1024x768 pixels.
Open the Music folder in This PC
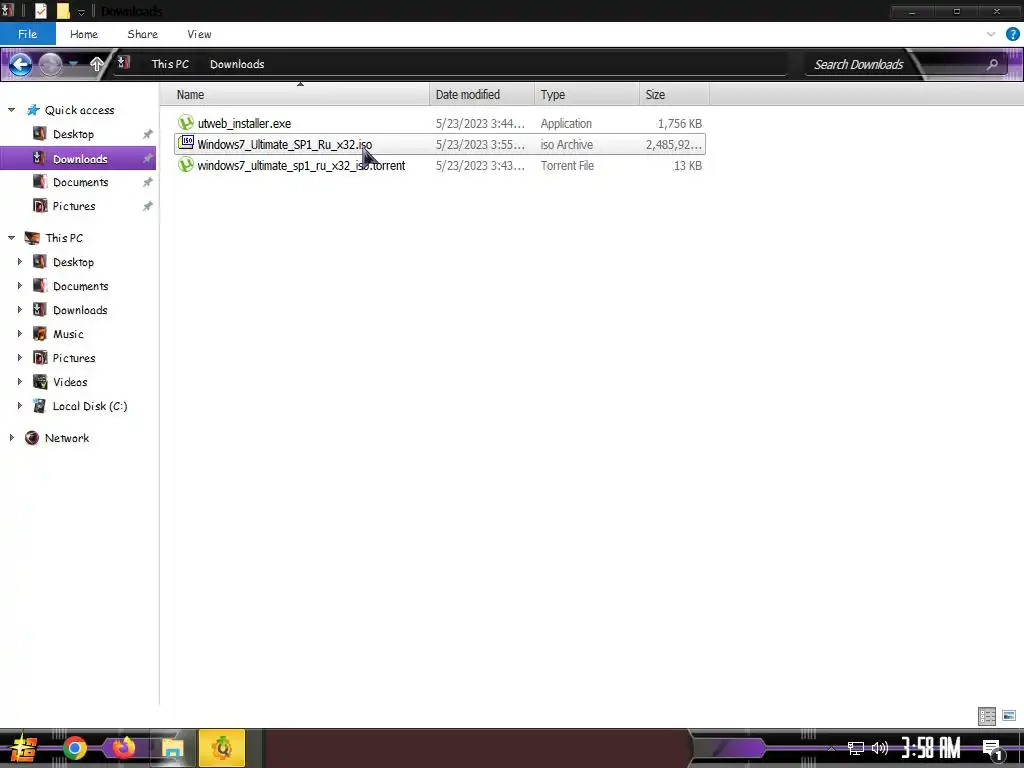point(68,334)
